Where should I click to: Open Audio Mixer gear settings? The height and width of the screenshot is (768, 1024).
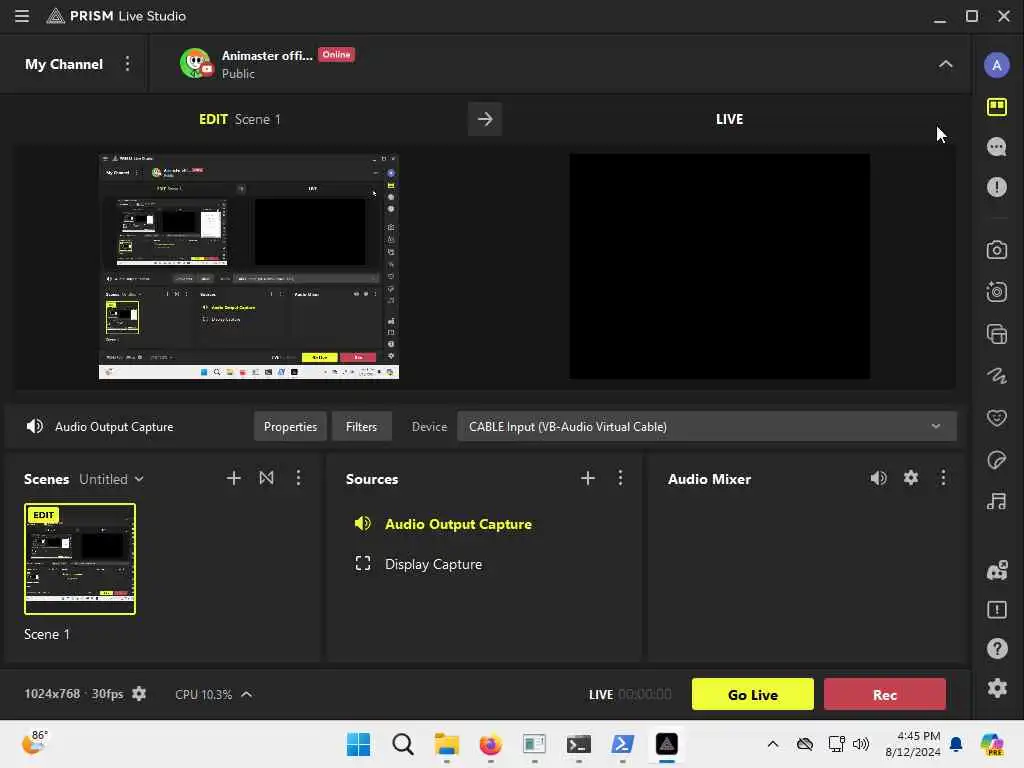(911, 478)
